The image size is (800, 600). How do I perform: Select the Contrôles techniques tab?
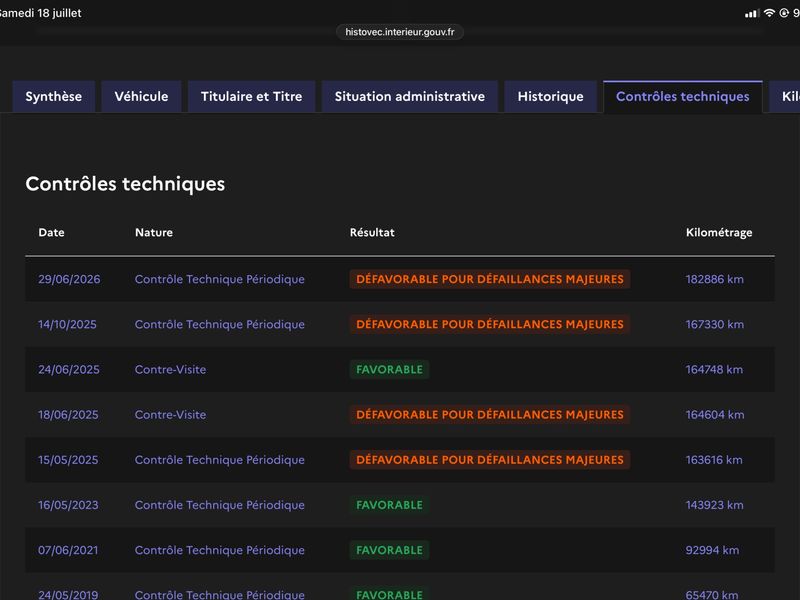click(683, 96)
